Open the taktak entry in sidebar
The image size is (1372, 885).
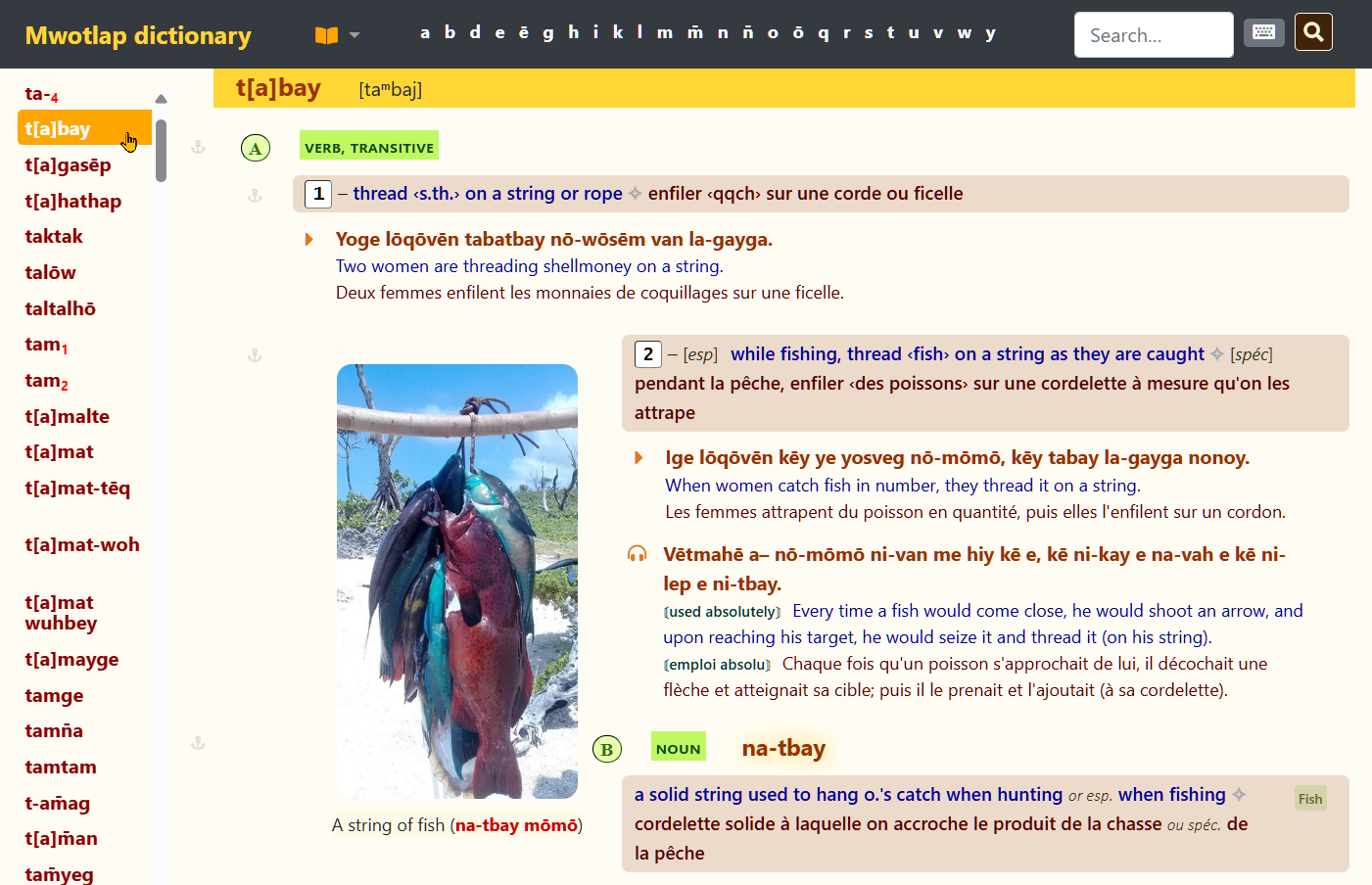[54, 236]
